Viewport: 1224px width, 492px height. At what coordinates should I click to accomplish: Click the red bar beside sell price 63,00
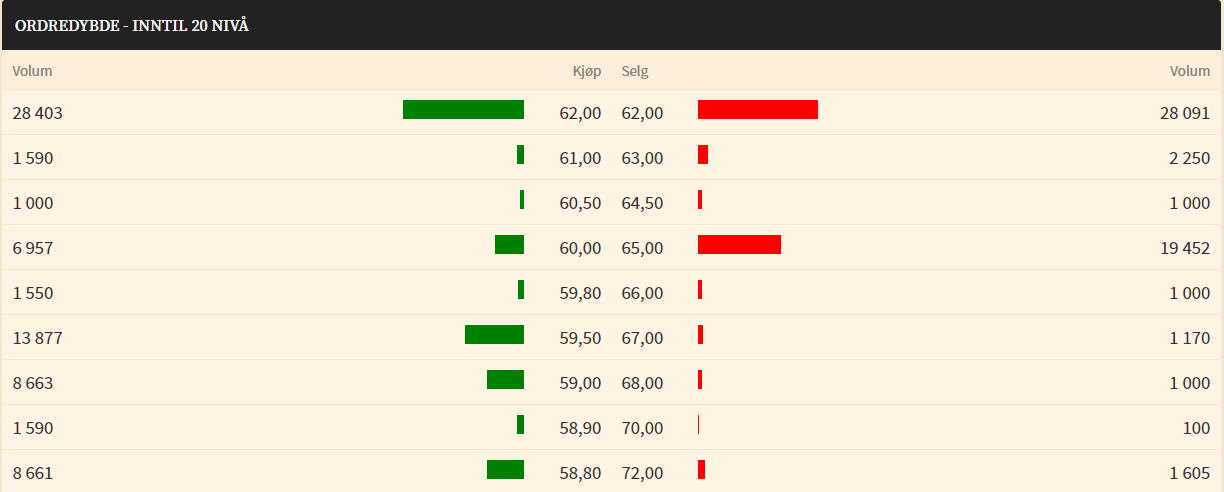tap(703, 155)
